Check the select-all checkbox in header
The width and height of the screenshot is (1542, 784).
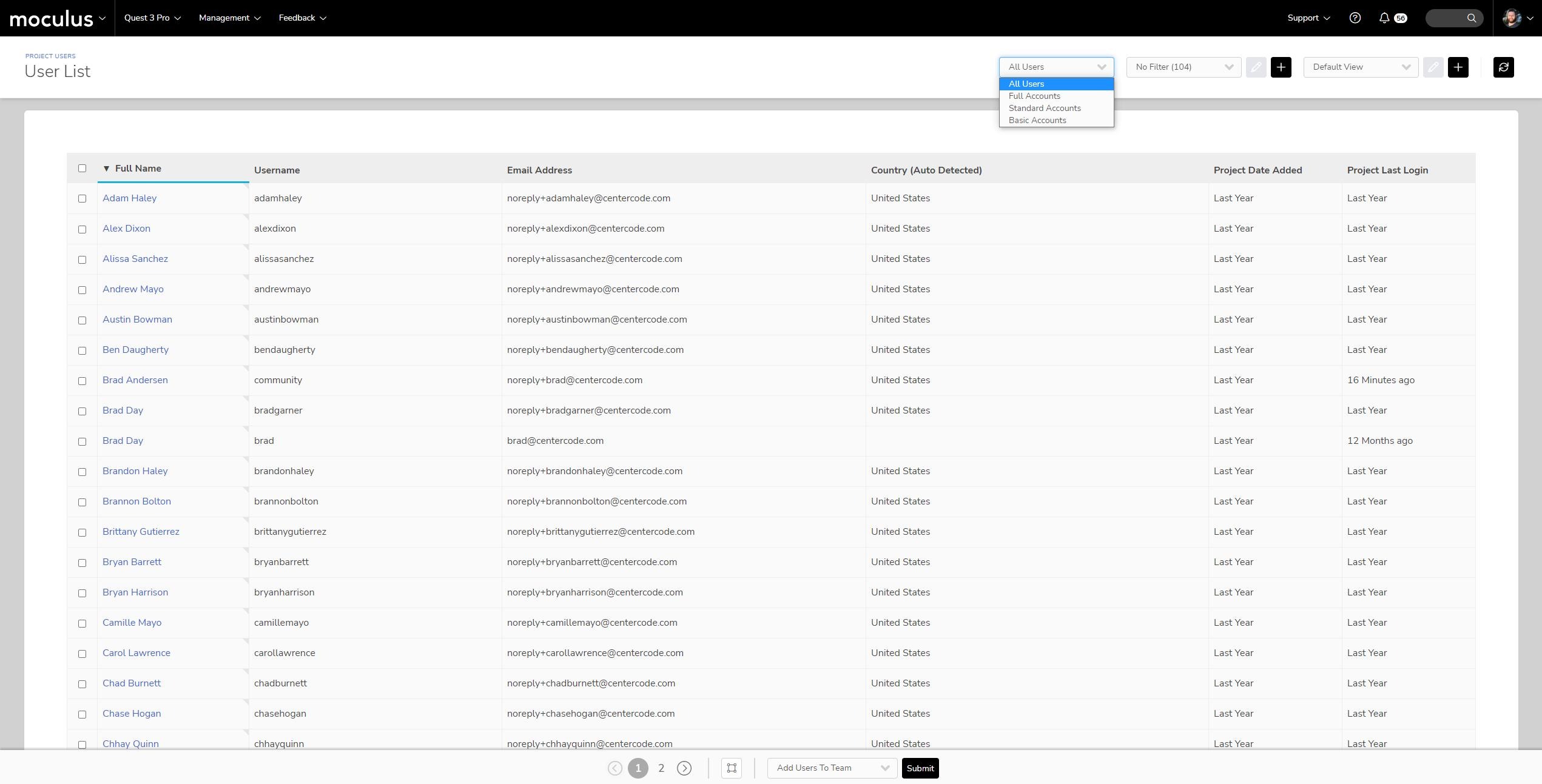pyautogui.click(x=82, y=169)
